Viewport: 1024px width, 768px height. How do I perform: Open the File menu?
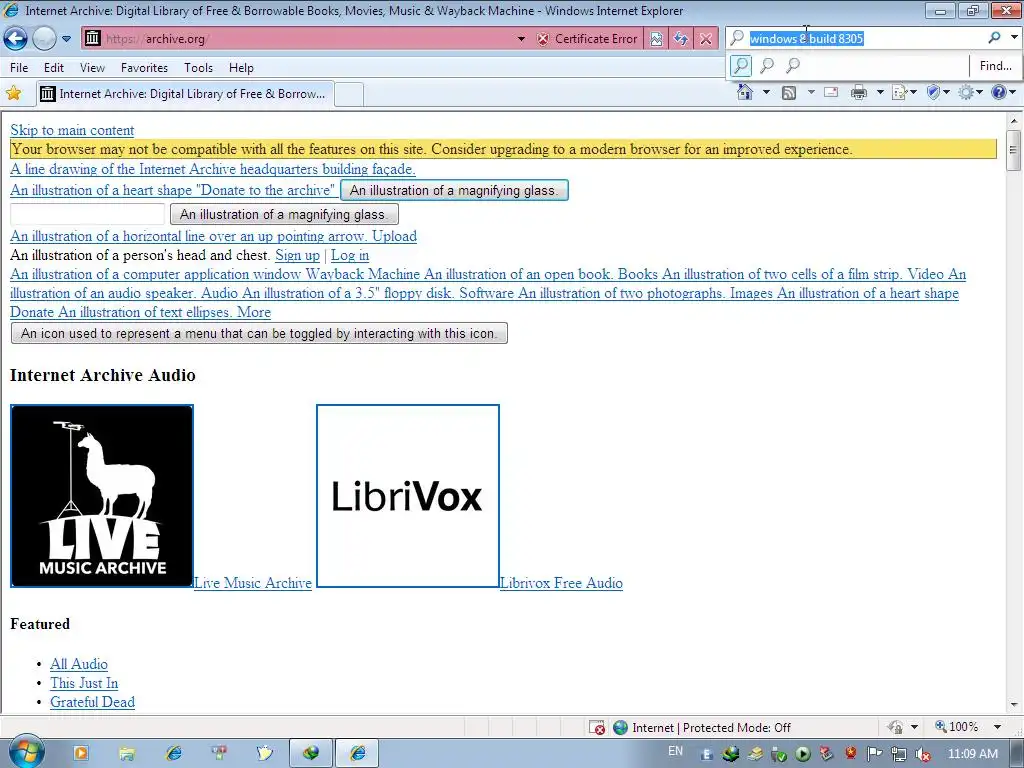[x=19, y=67]
